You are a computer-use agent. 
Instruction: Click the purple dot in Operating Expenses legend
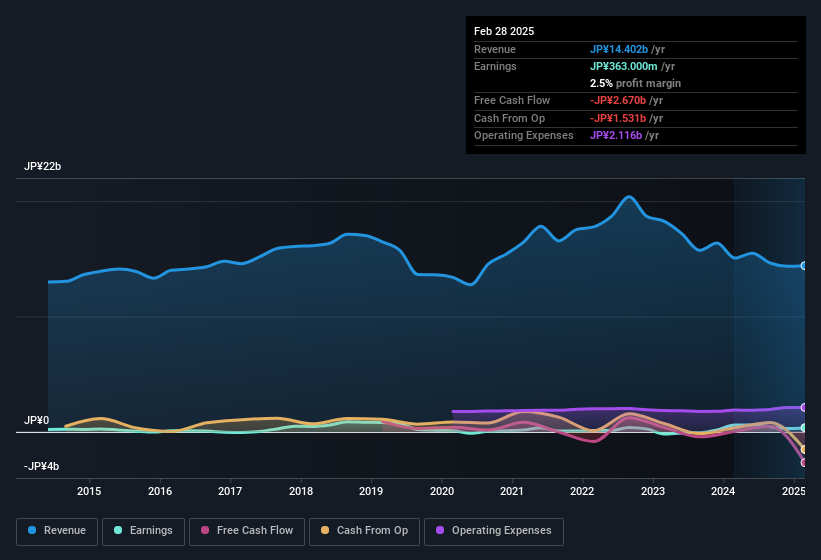pos(440,530)
